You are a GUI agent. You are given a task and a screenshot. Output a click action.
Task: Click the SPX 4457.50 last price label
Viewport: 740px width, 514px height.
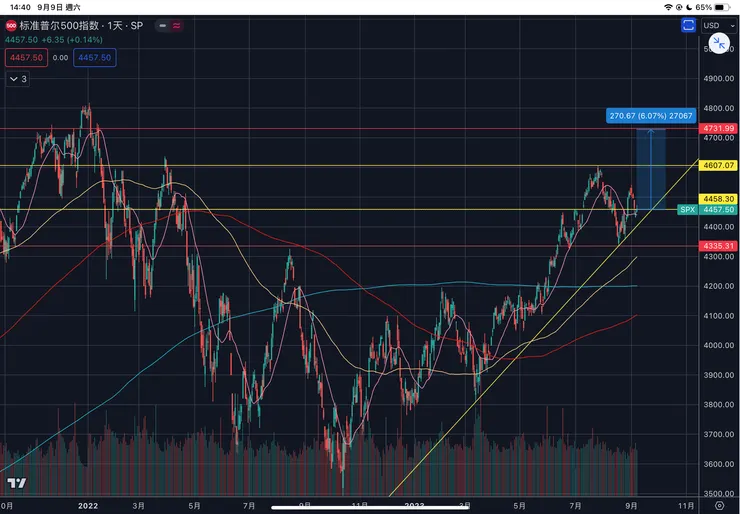pyautogui.click(x=707, y=210)
